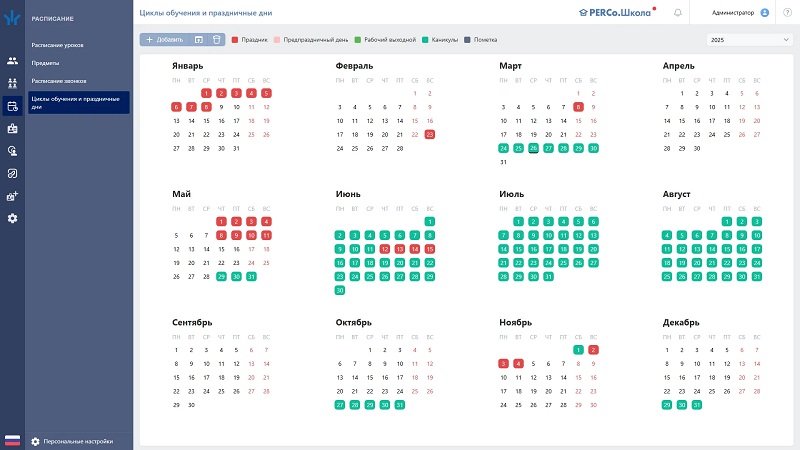Image resolution: width=800 pixels, height=450 pixels.
Task: Open the notifications bell
Action: click(x=678, y=13)
